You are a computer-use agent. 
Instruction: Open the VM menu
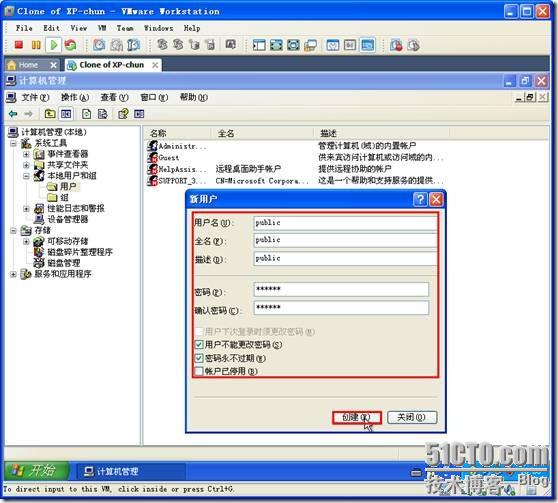102,28
